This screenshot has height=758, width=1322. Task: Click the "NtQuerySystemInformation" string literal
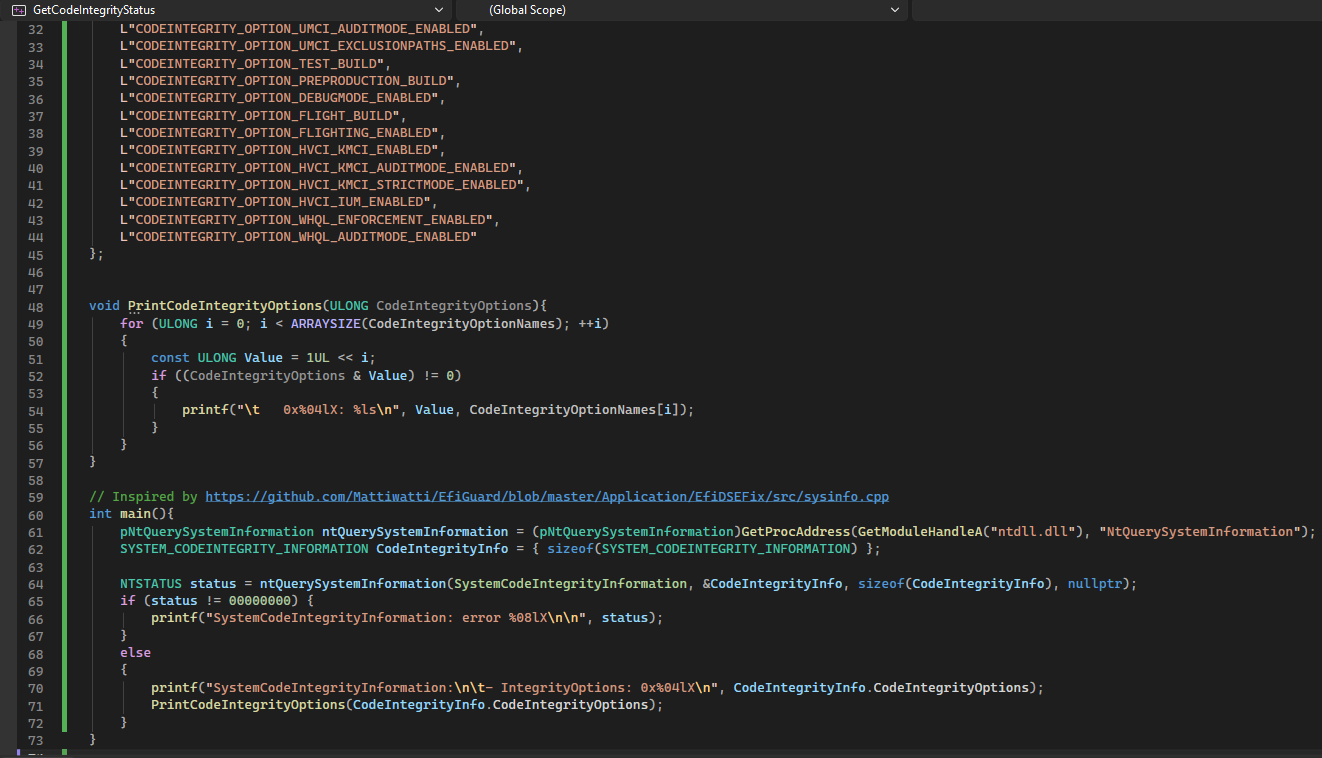[1199, 532]
